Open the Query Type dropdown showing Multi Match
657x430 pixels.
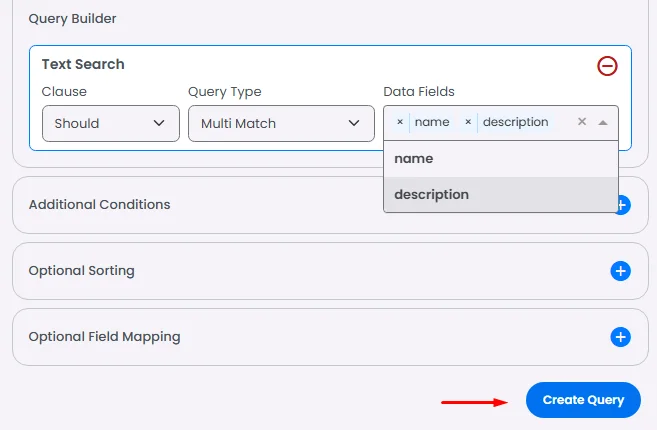click(x=281, y=123)
